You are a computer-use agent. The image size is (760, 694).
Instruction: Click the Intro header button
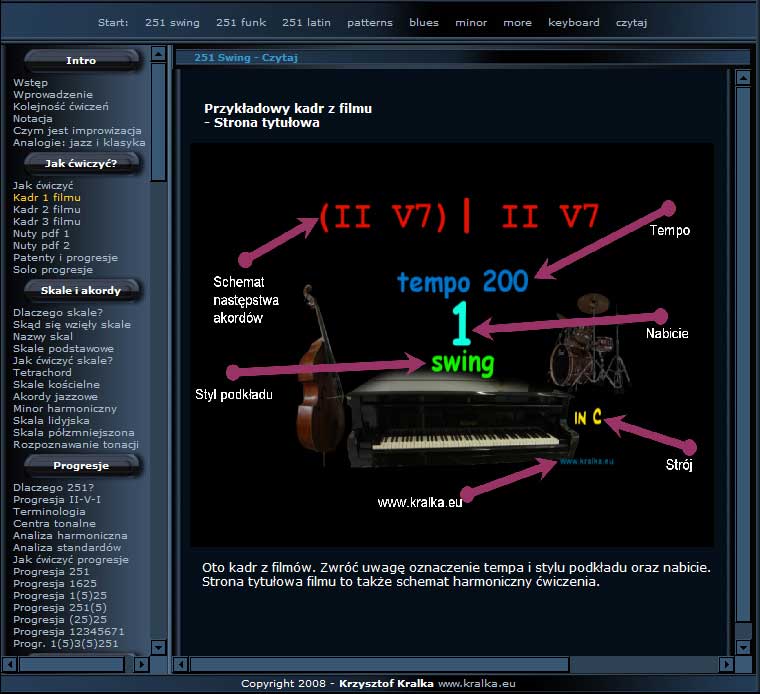81,61
